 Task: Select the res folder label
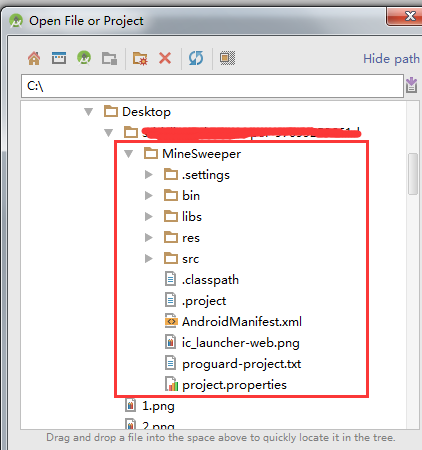(x=191, y=238)
